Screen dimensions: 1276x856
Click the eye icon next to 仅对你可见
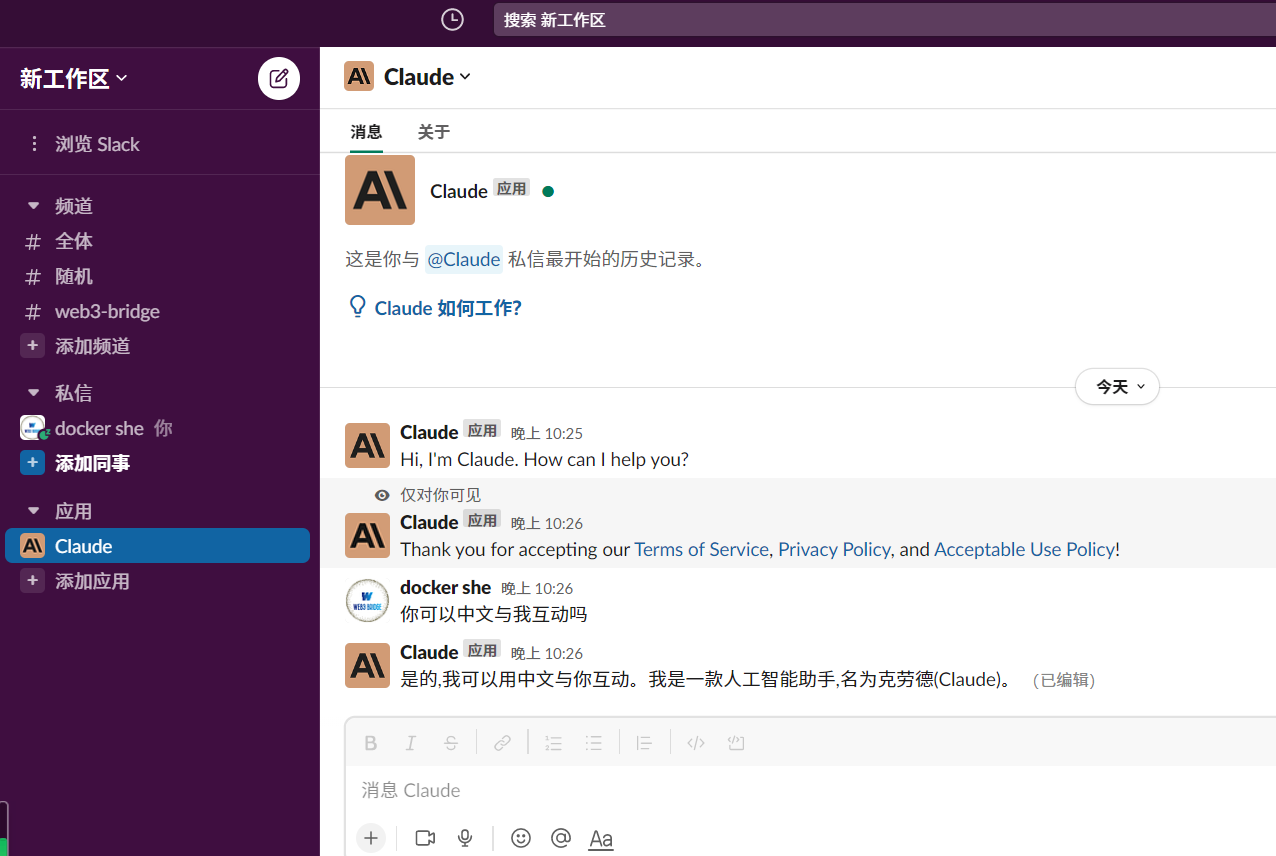(382, 495)
